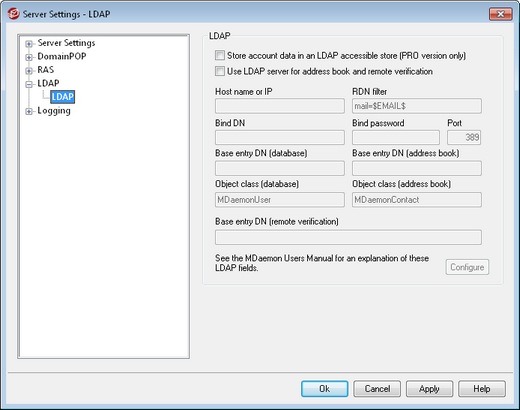Click the MDaemon icon in title bar
520x410 pixels.
click(x=13, y=14)
